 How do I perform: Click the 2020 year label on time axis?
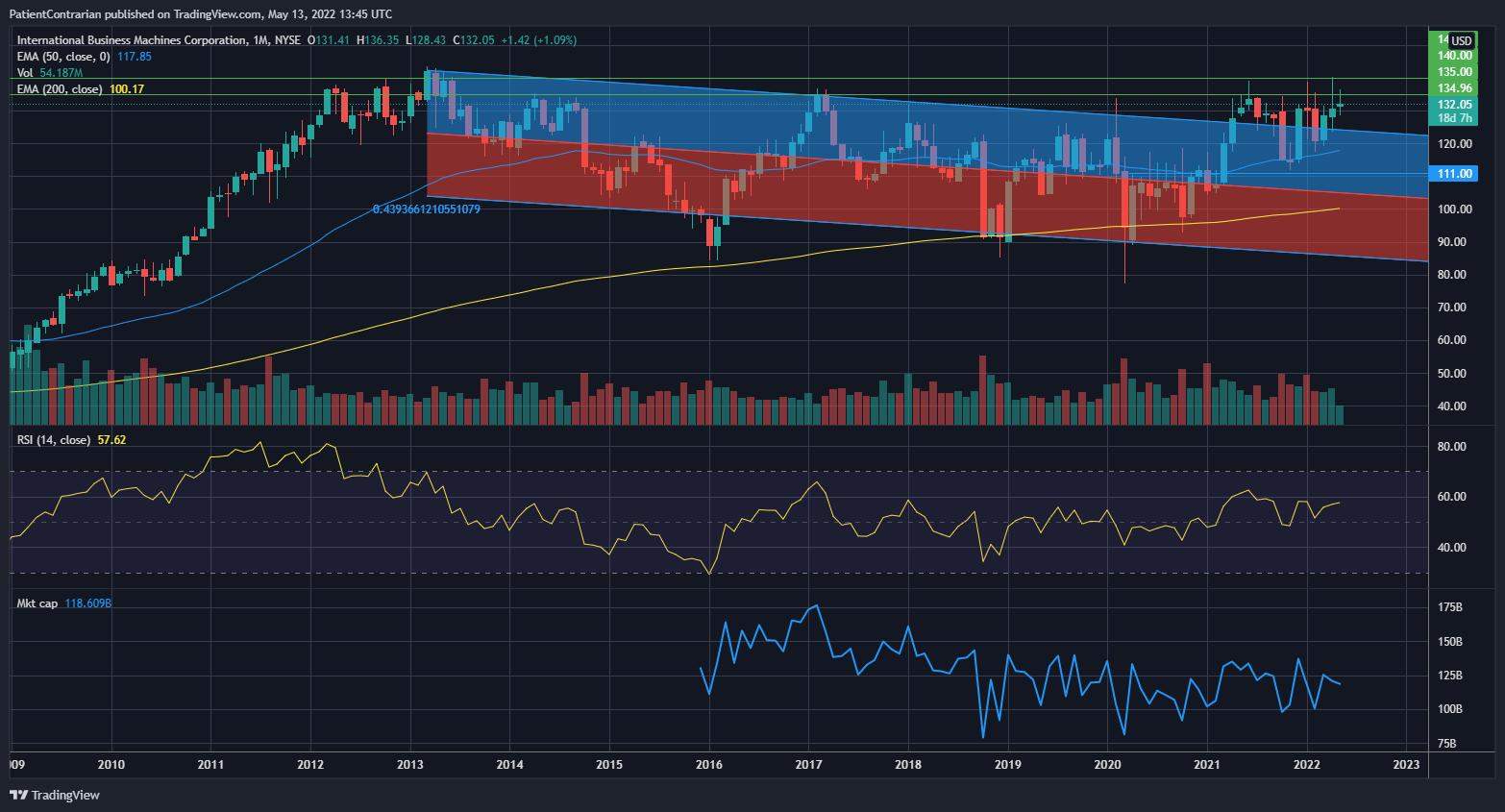pos(1108,765)
